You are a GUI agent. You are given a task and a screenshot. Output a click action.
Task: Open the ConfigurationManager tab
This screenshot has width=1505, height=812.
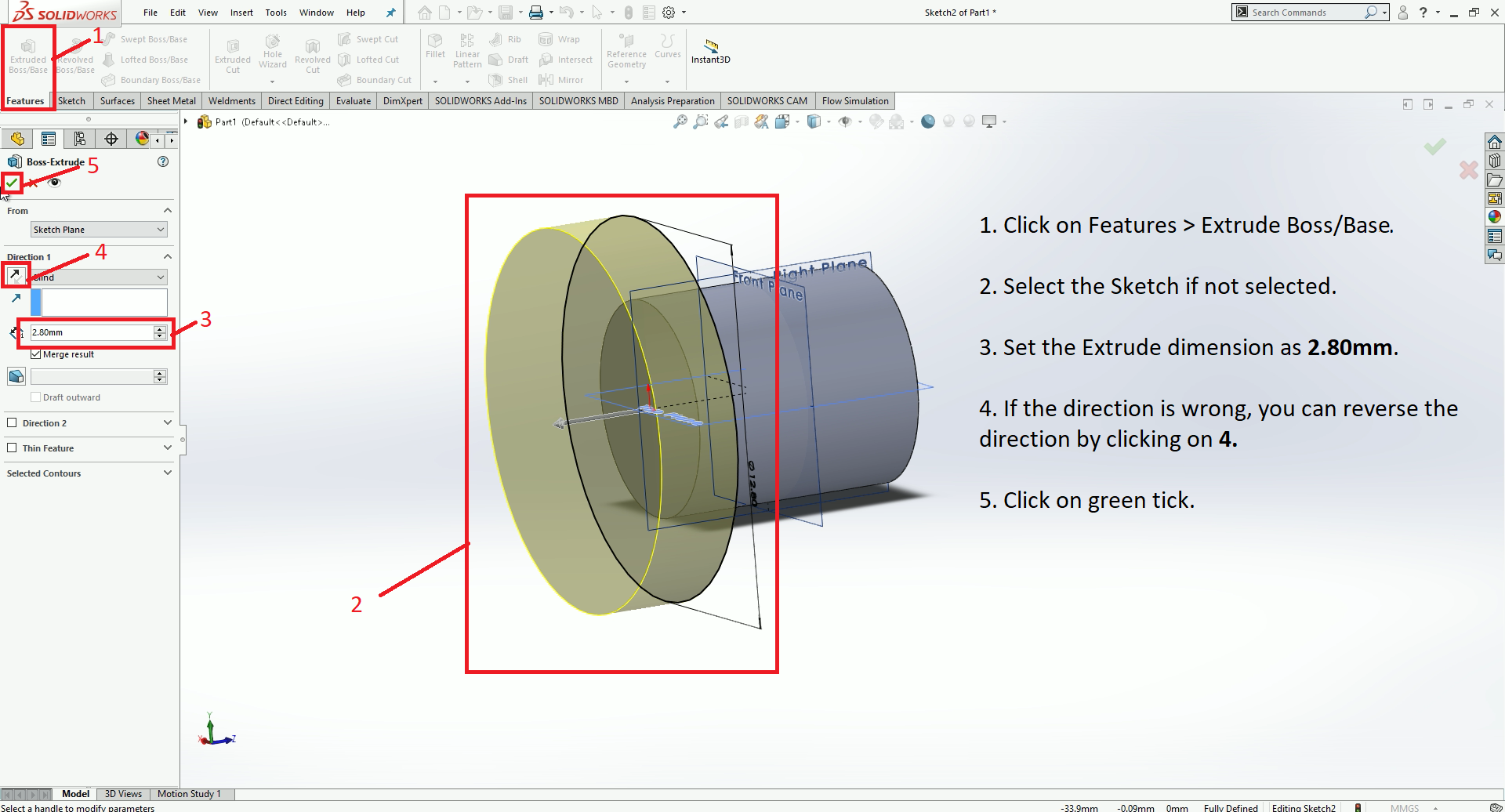(x=80, y=139)
